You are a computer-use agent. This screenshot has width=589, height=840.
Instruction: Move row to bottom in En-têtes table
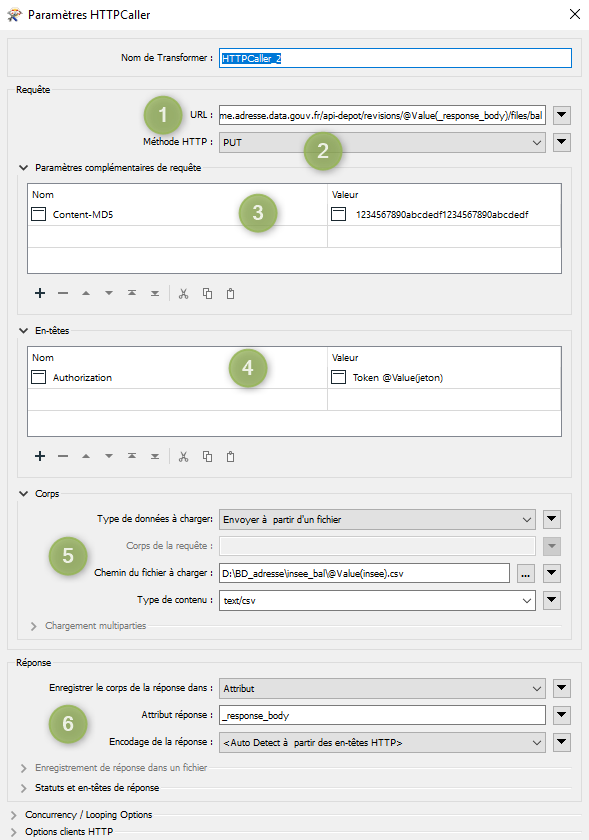155,456
